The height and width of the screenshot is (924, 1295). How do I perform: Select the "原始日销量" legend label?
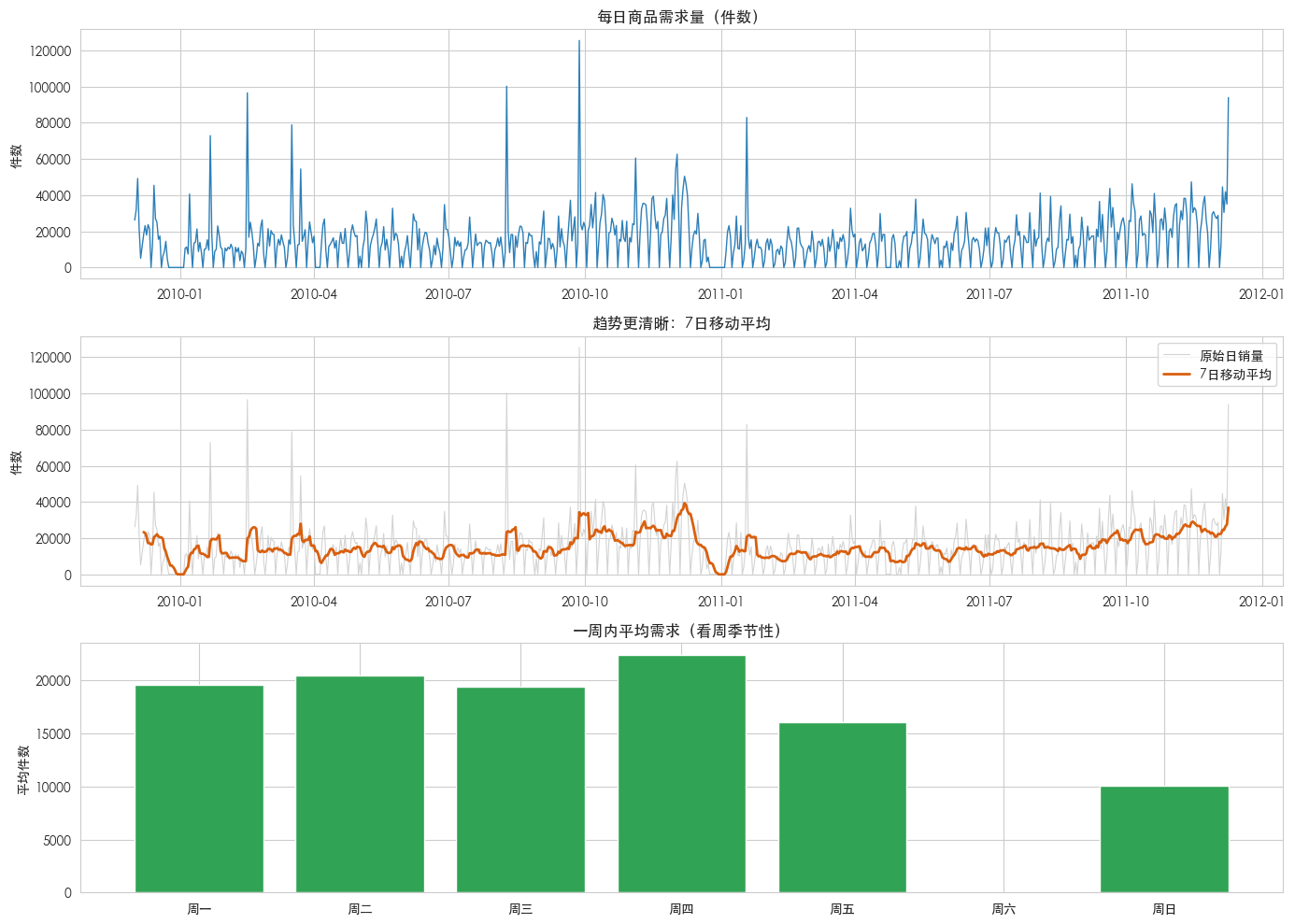1231,356
